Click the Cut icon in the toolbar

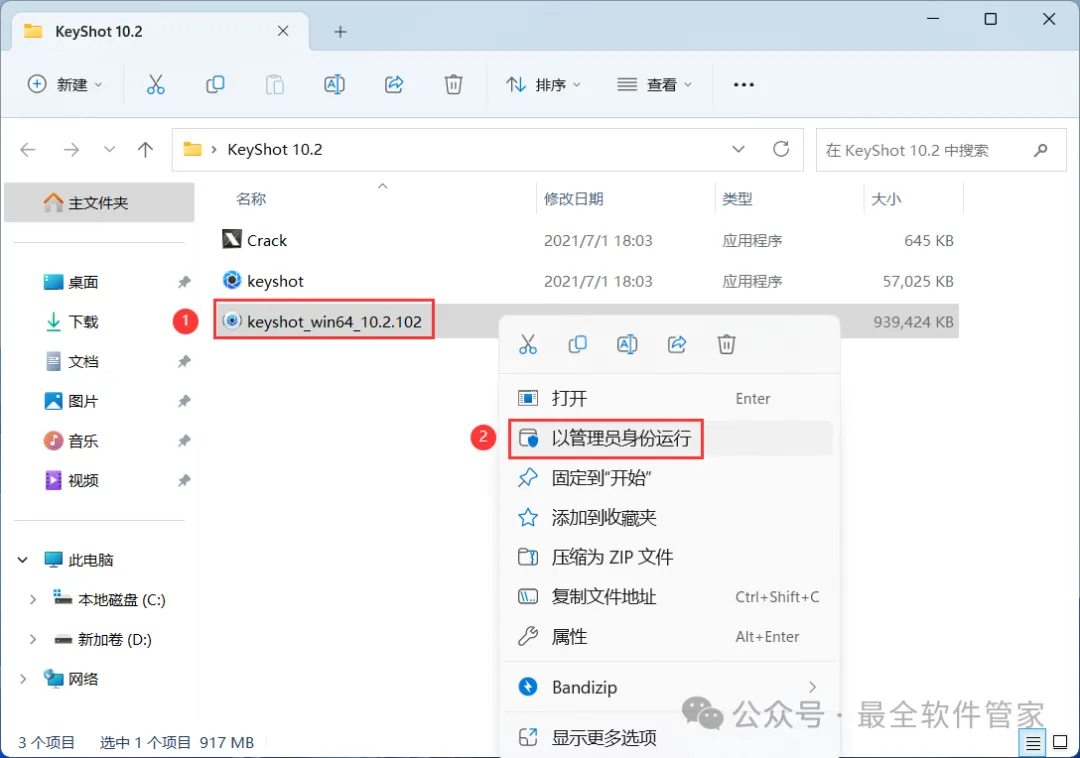pyautogui.click(x=156, y=85)
